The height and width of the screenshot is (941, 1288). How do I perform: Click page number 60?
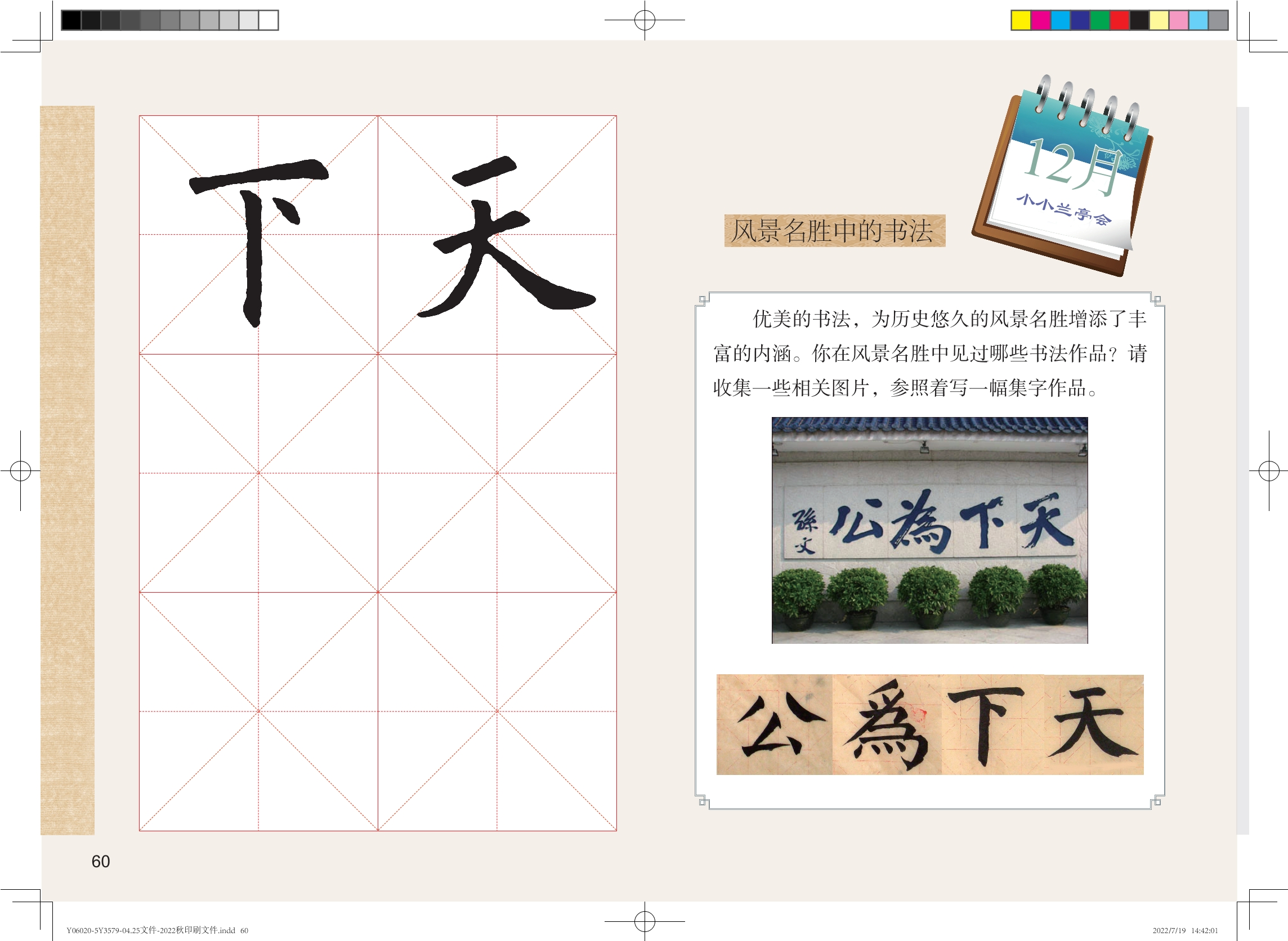pyautogui.click(x=101, y=861)
